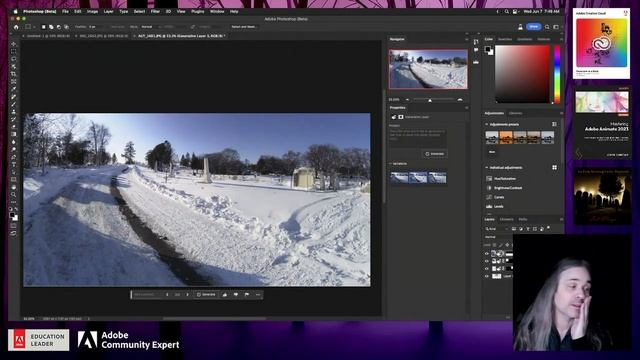Choose Add to Selection mode icon

coord(51,27)
